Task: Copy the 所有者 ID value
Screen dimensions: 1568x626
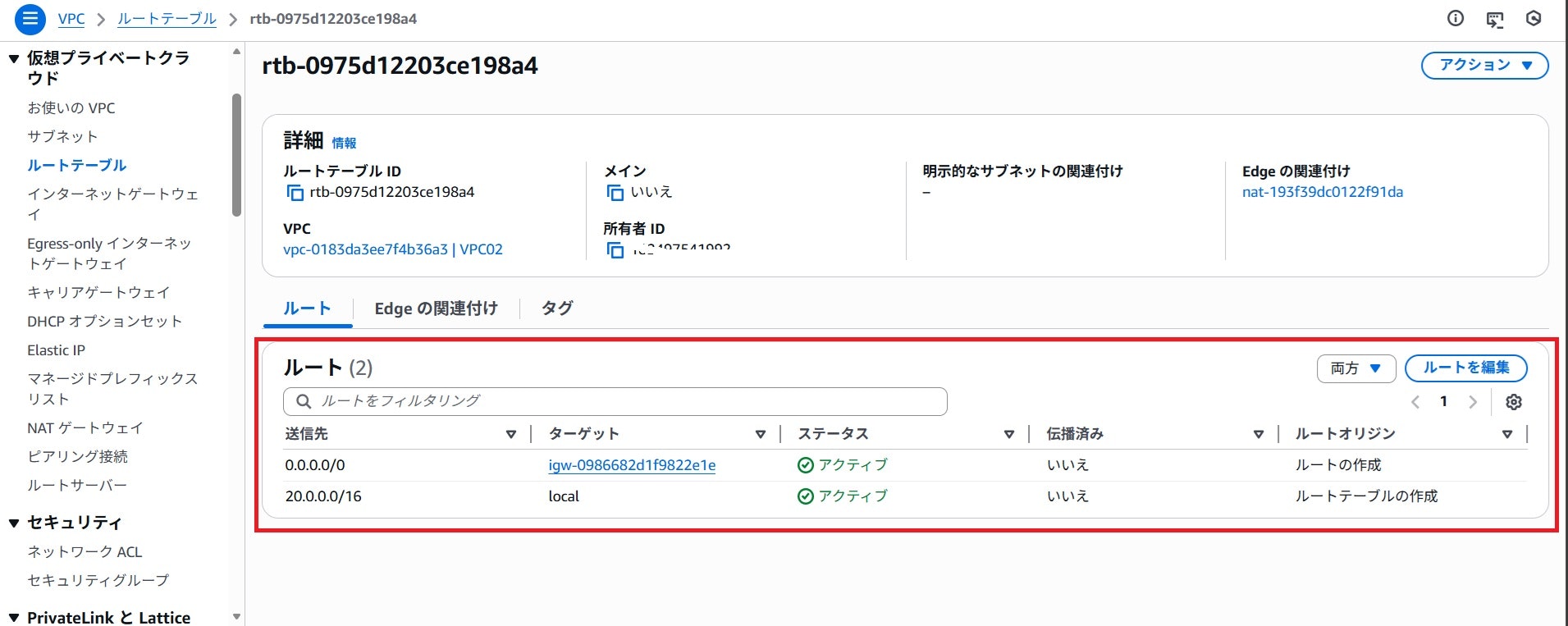Action: pos(615,250)
